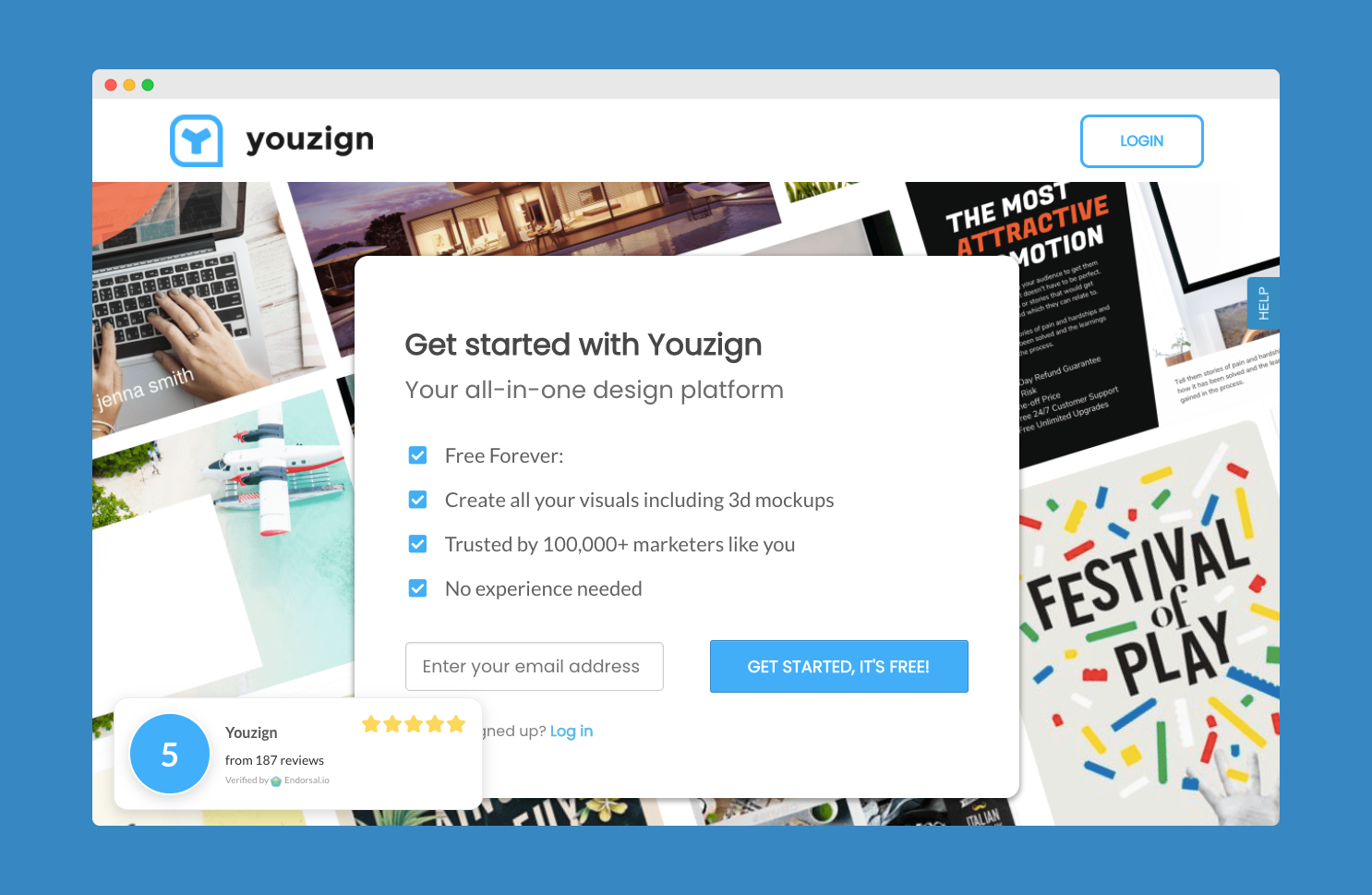Image resolution: width=1372 pixels, height=895 pixels.
Task: Follow the Log in link
Action: point(572,731)
